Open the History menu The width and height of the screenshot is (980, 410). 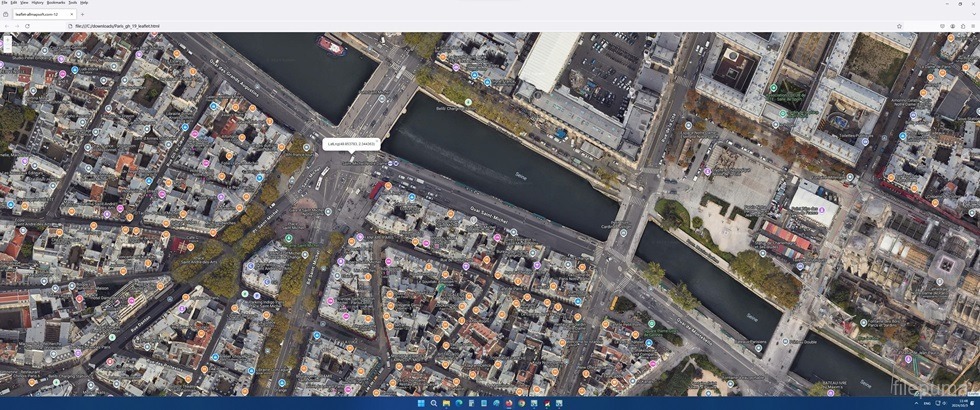pyautogui.click(x=38, y=3)
